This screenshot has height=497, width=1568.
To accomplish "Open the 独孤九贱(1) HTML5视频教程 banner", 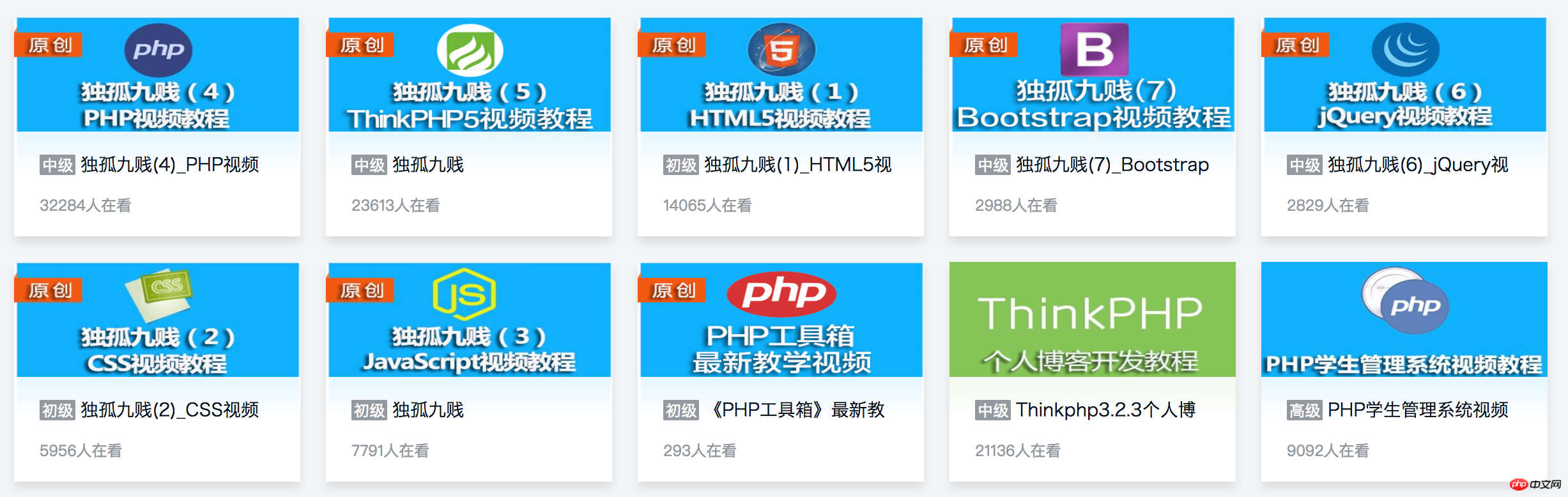I will pyautogui.click(x=781, y=75).
